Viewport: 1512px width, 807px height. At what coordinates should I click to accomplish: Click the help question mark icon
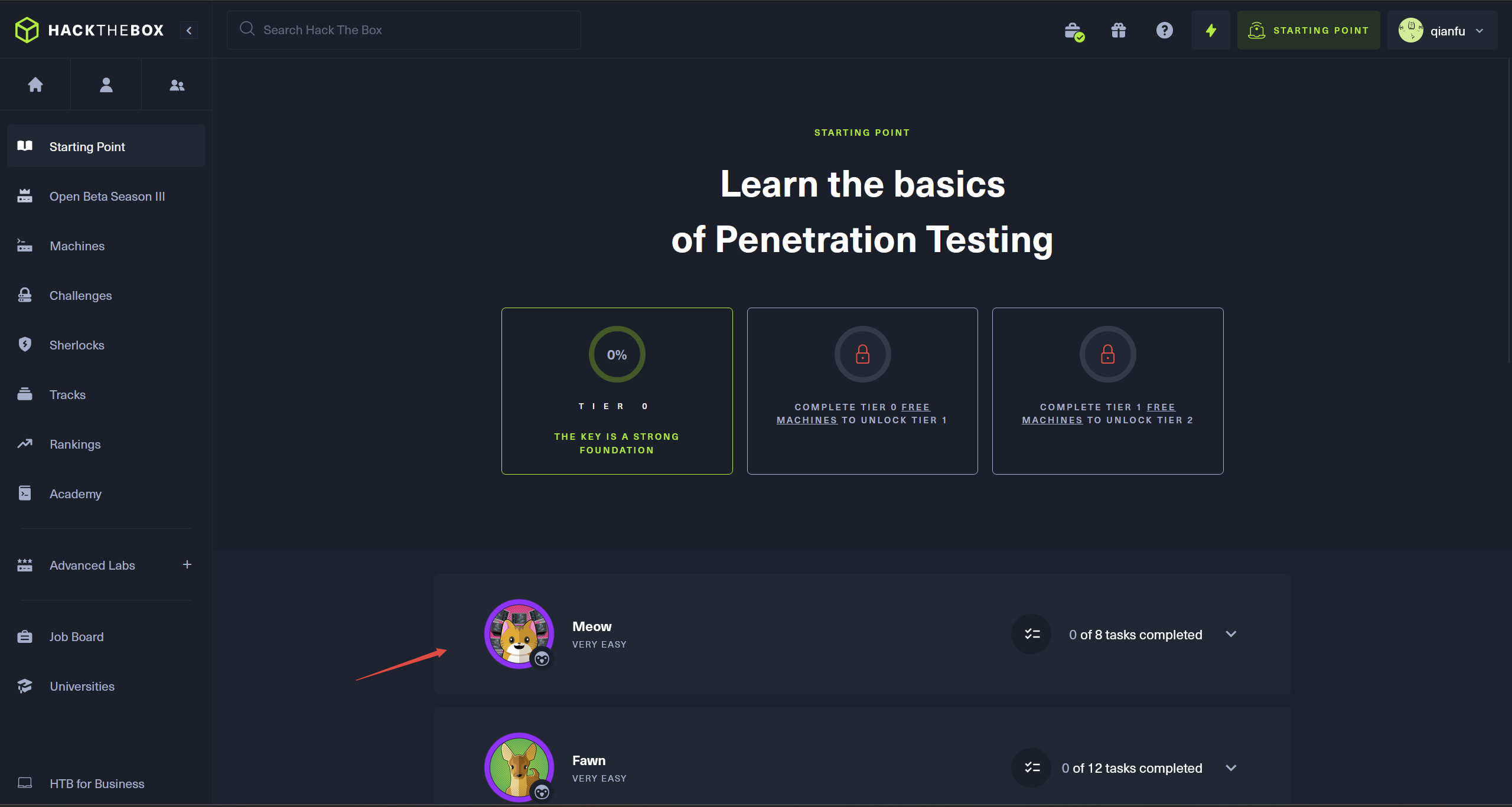click(1164, 30)
